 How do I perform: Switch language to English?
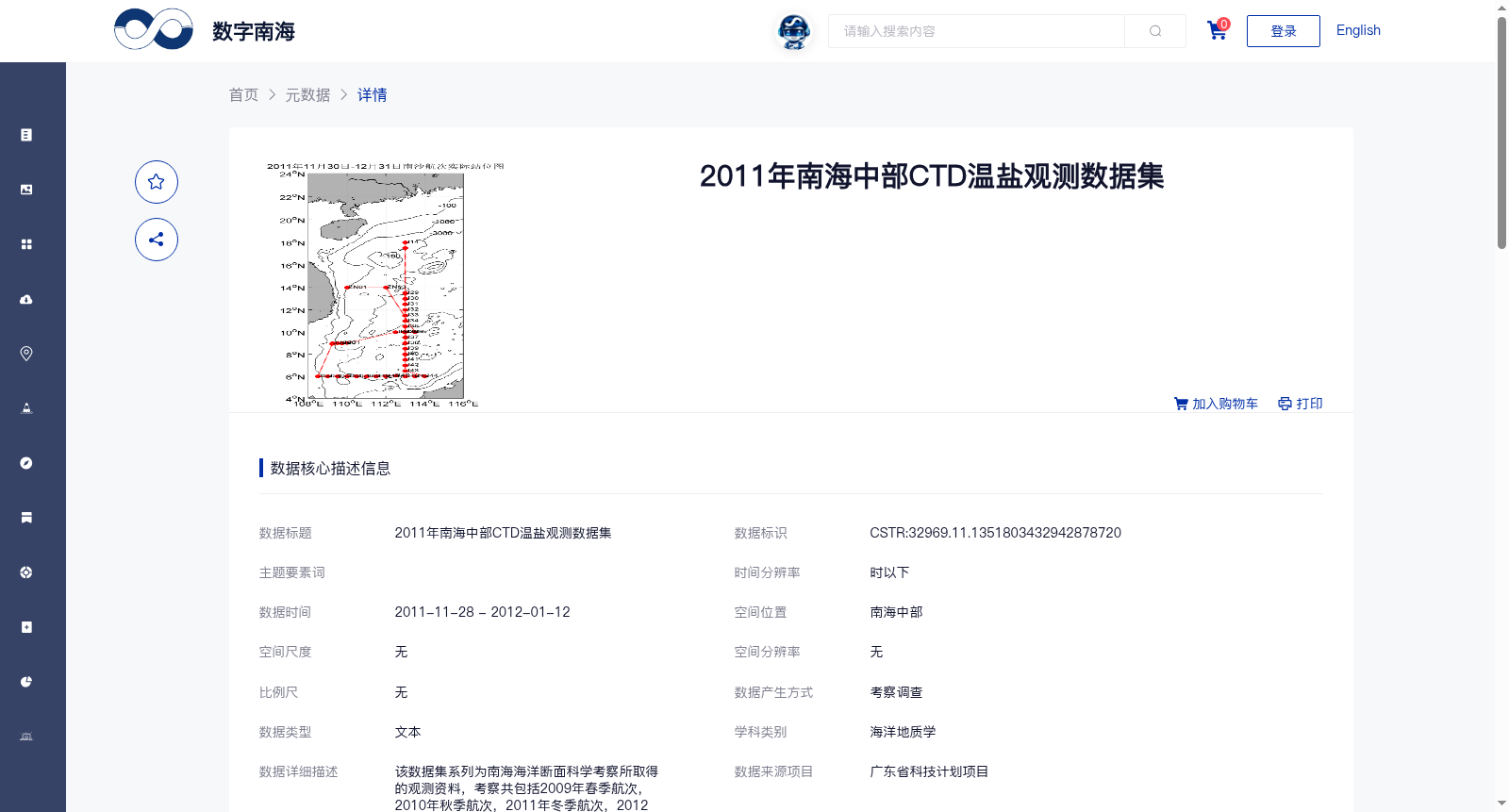[1358, 30]
